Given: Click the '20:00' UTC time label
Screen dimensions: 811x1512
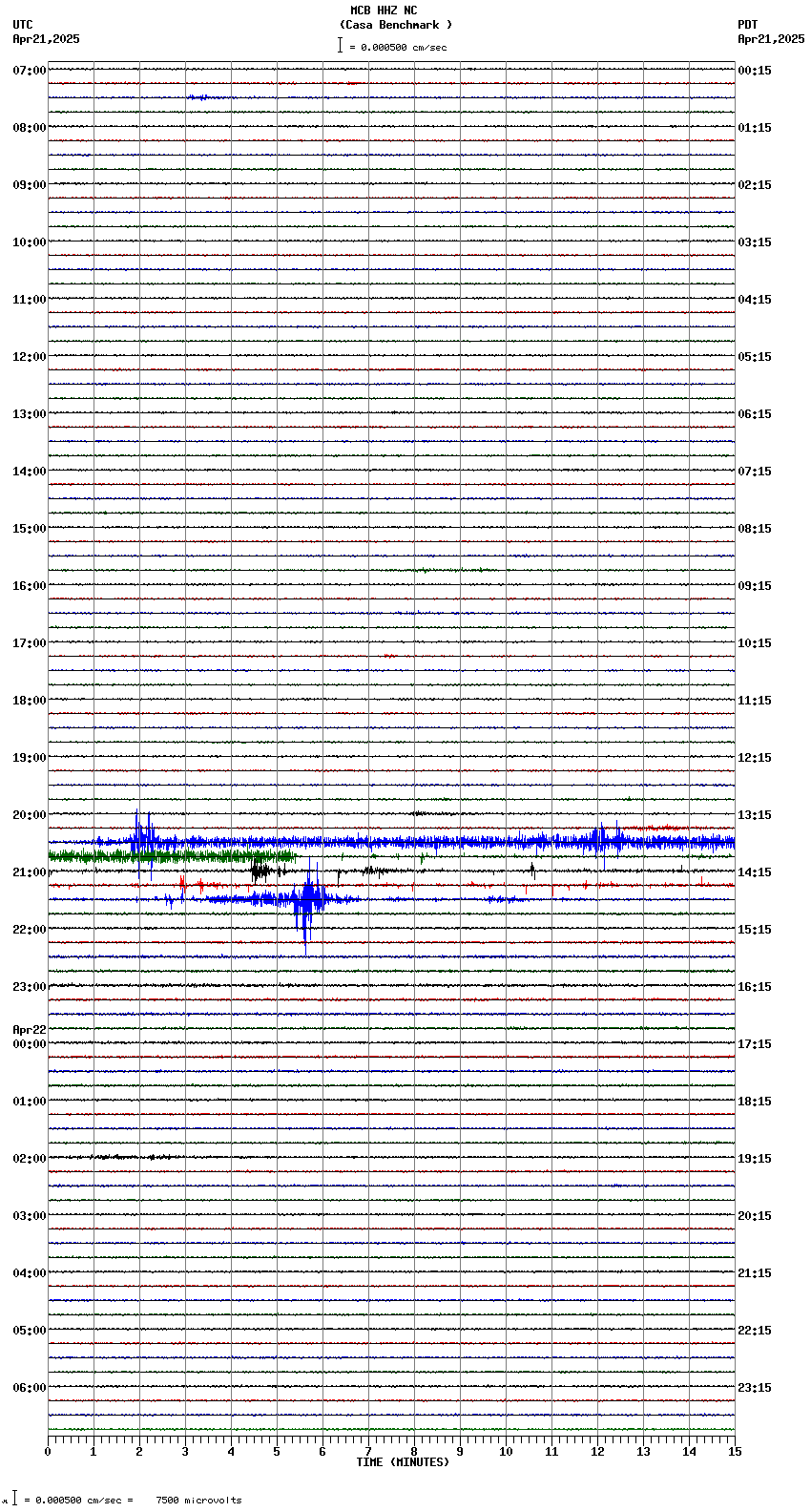Looking at the screenshot, I should point(30,815).
